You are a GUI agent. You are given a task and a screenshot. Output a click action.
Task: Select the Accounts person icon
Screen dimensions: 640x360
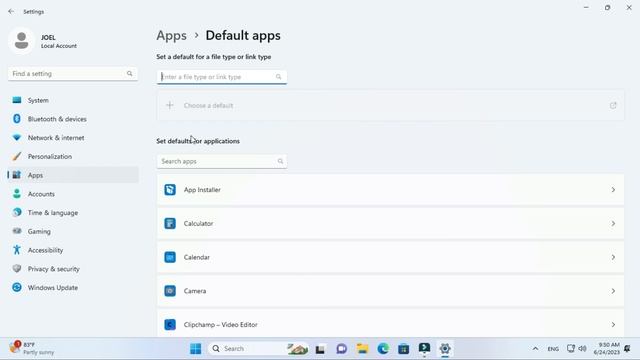click(x=17, y=194)
